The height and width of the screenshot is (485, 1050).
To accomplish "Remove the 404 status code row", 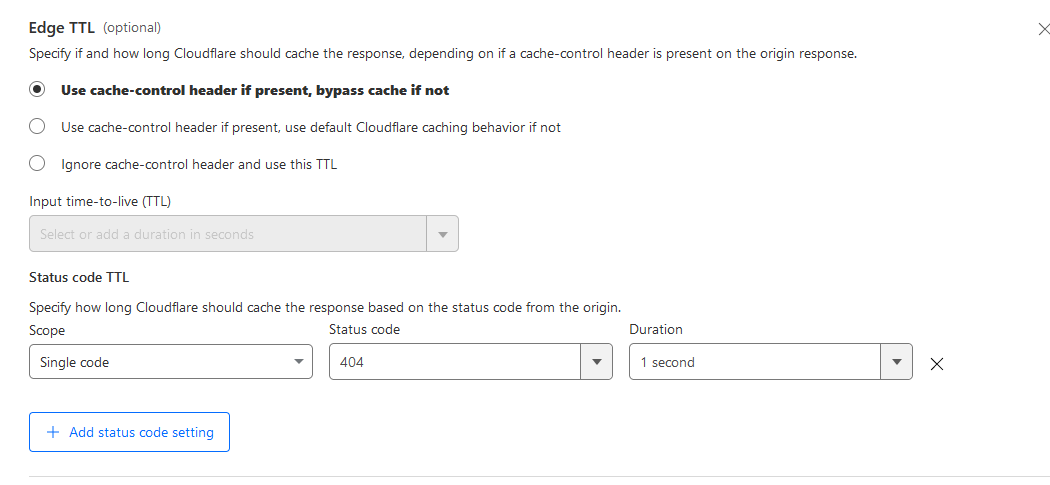I will pos(937,364).
